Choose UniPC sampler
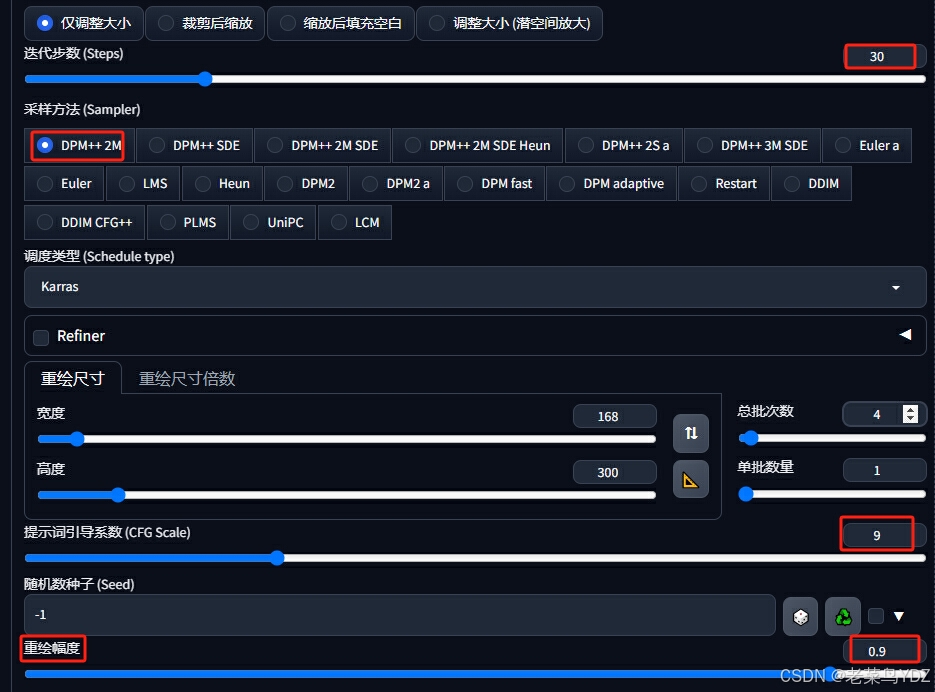 pos(273,223)
